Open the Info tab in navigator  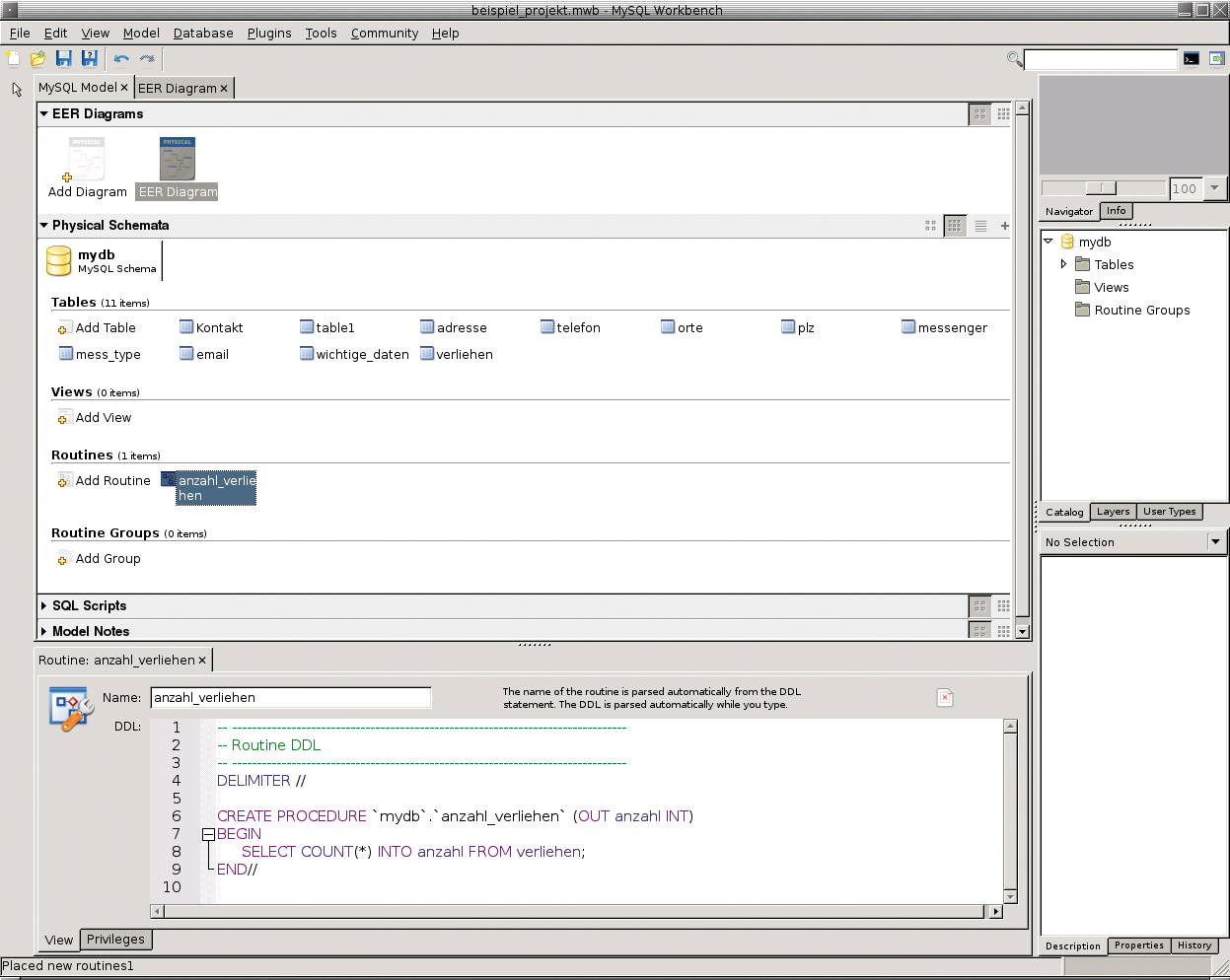click(x=1116, y=211)
